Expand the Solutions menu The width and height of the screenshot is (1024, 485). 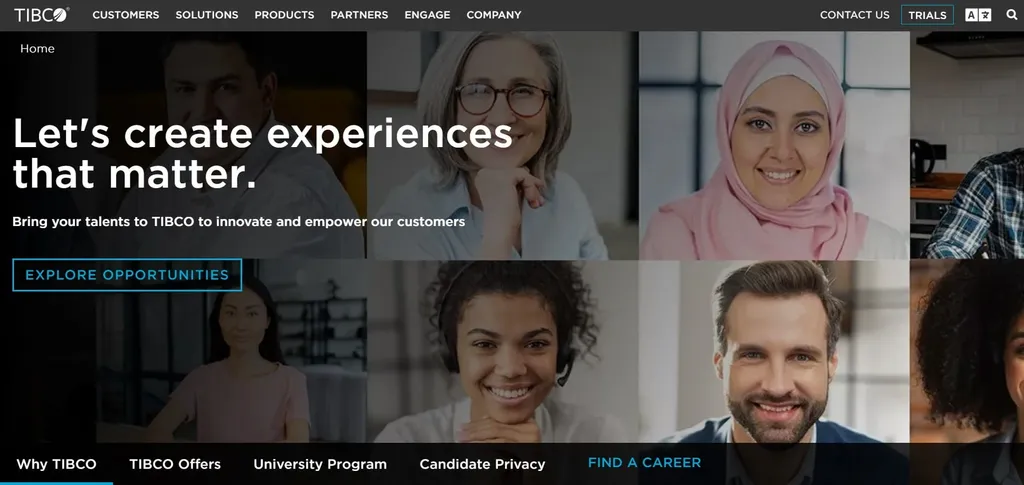207,14
